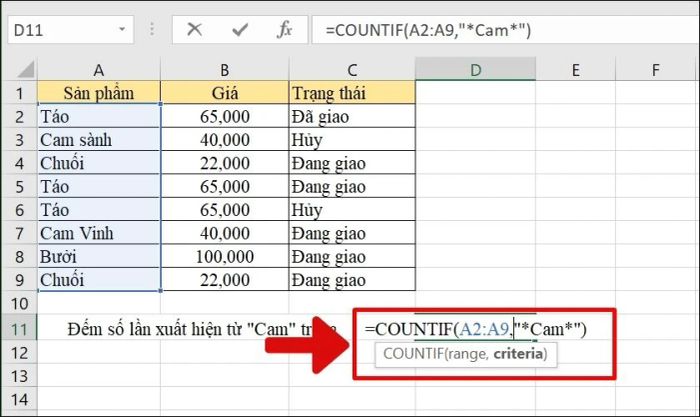Screen dimensions: 700x417
Task: Click the 65,000 price in row 6
Action: tap(225, 210)
